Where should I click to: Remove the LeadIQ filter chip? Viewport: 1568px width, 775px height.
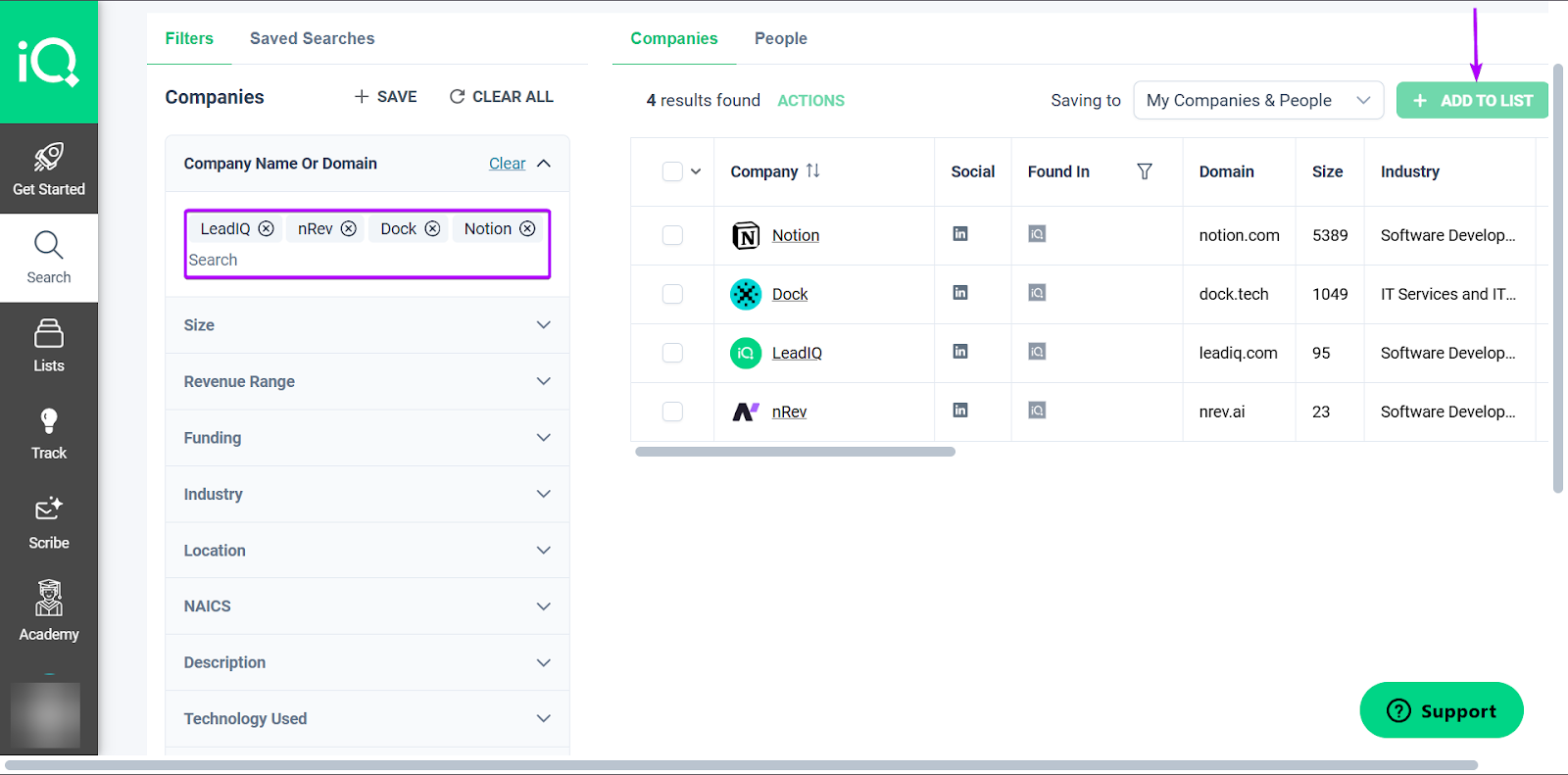[x=266, y=228]
